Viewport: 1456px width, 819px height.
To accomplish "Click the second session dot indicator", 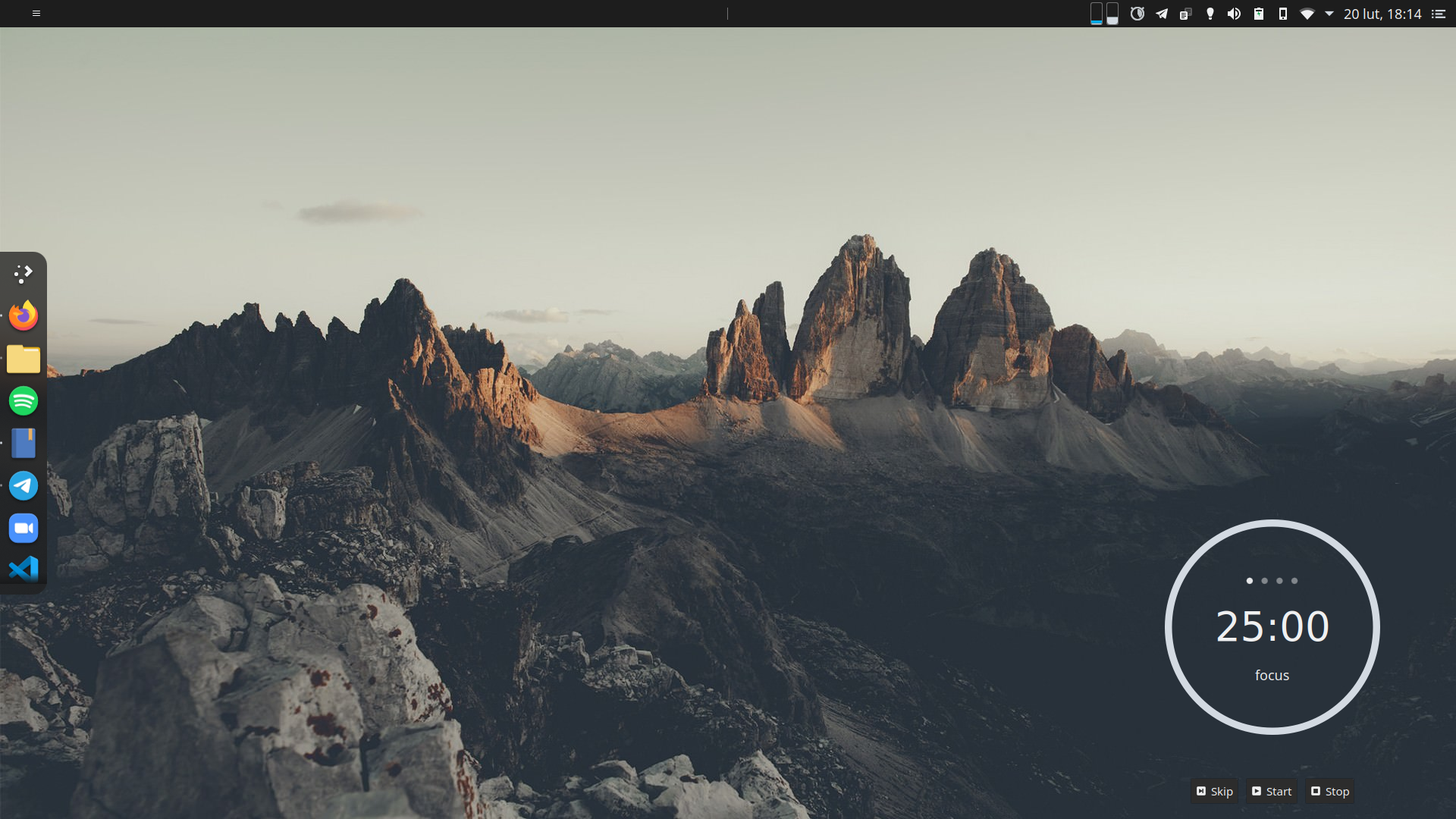I will (x=1264, y=581).
